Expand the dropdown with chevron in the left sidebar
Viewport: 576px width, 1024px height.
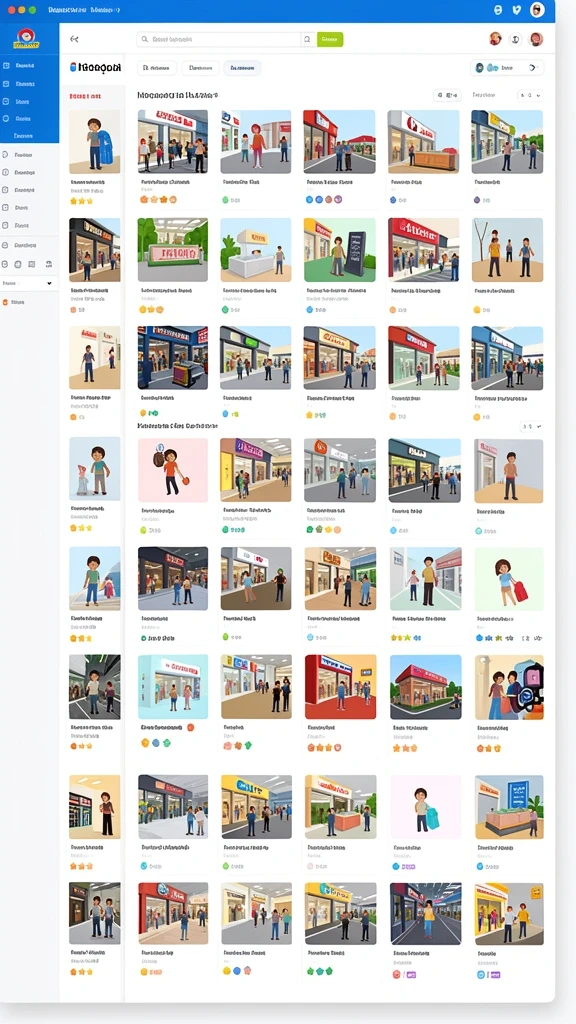click(x=28, y=283)
